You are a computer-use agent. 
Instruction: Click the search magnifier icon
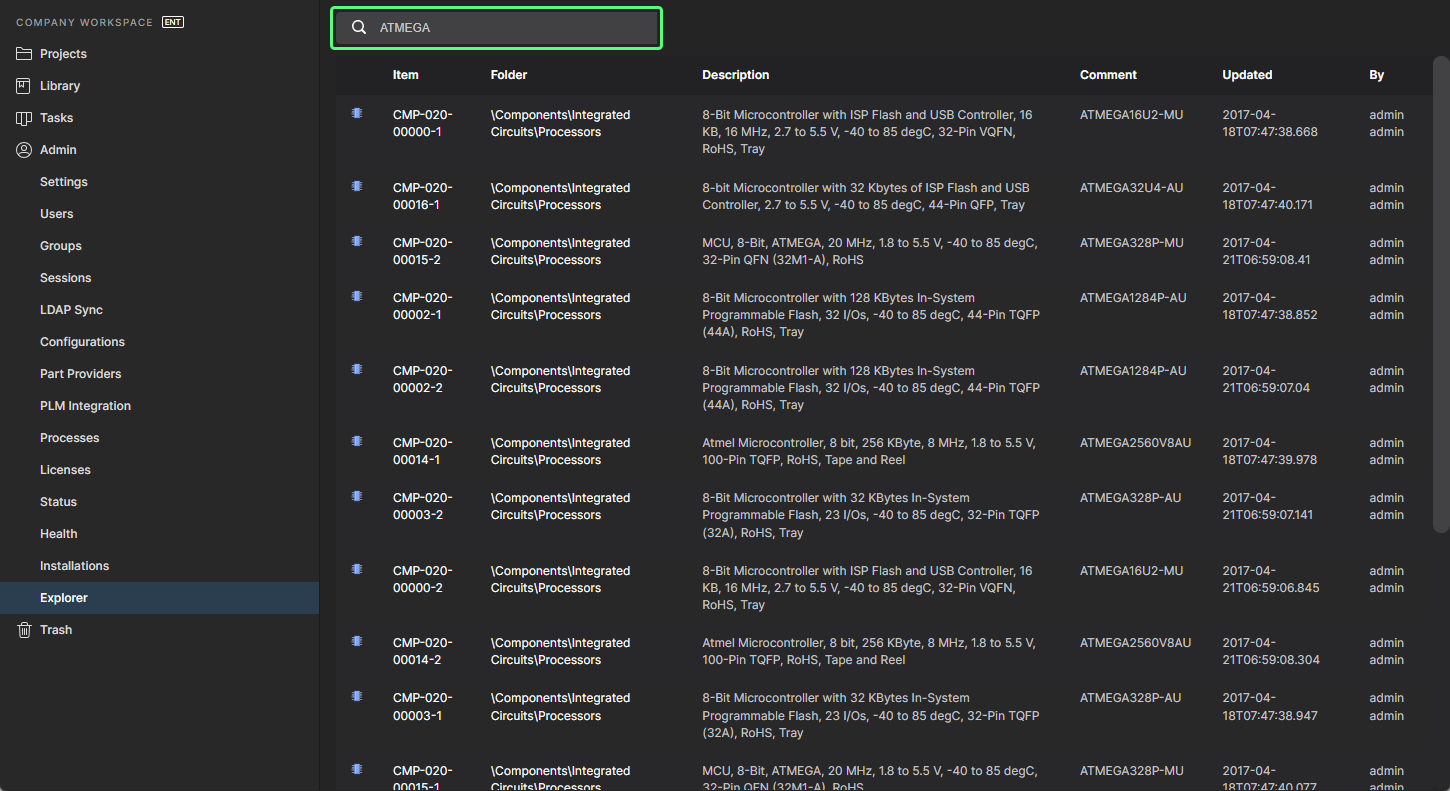pos(359,28)
